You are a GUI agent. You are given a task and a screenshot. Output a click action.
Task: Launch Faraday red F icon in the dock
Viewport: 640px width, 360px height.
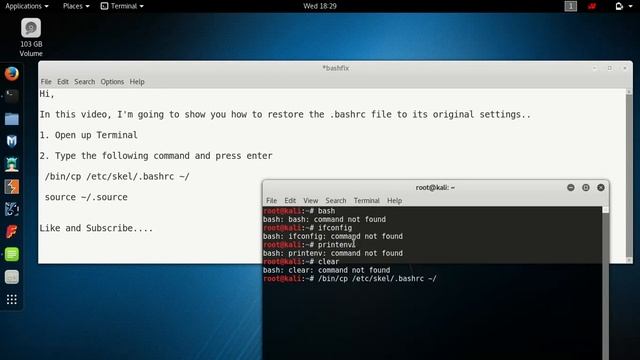pos(11,232)
